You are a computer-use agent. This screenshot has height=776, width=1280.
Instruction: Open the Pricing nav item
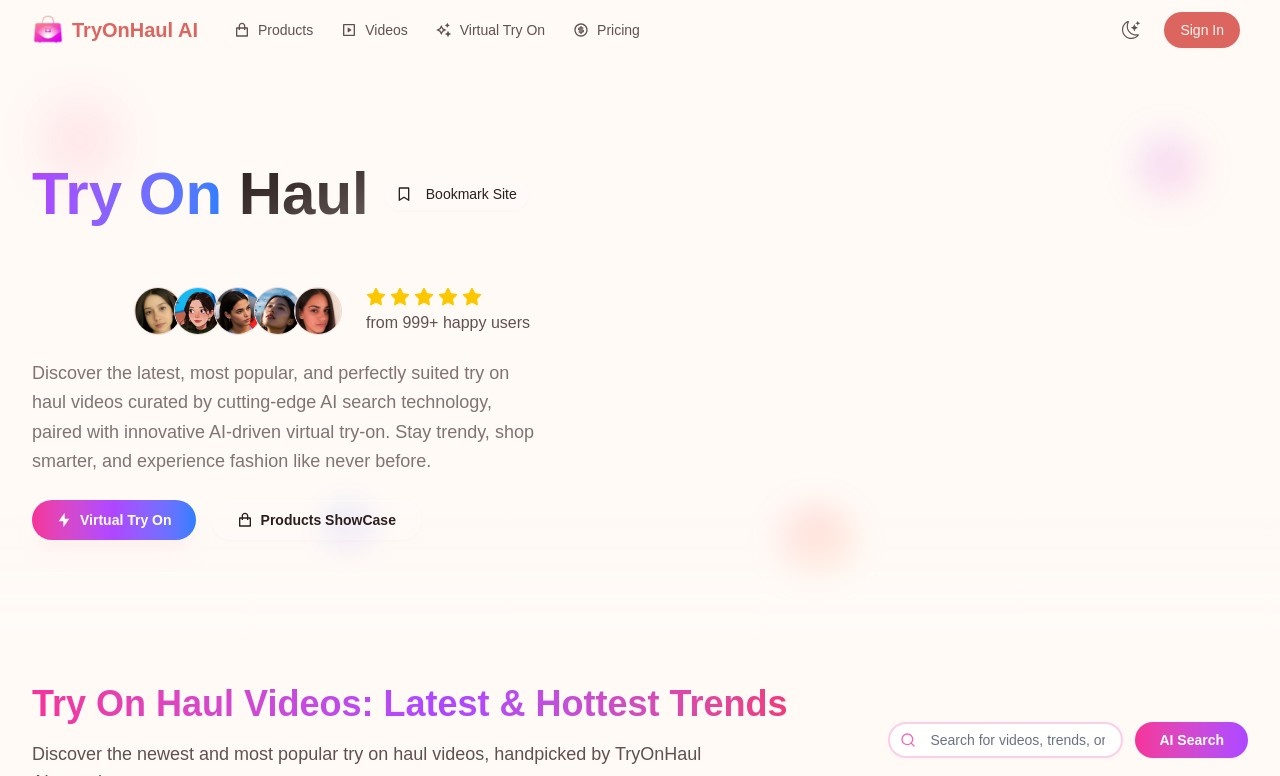[607, 30]
